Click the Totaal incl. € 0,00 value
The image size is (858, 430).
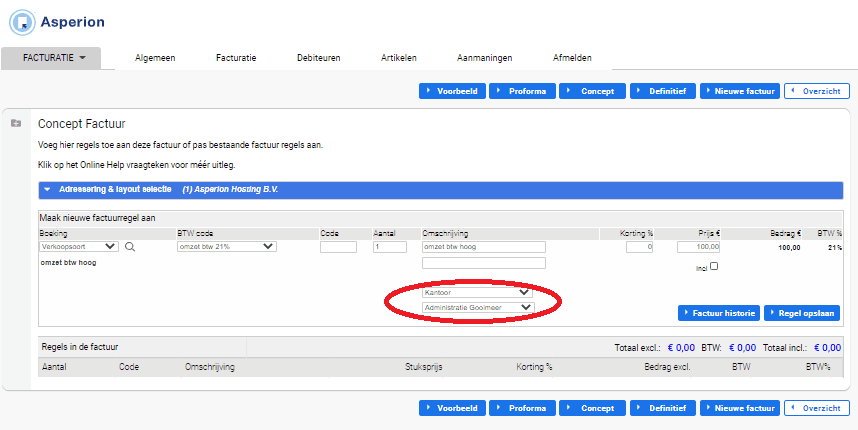[x=827, y=348]
